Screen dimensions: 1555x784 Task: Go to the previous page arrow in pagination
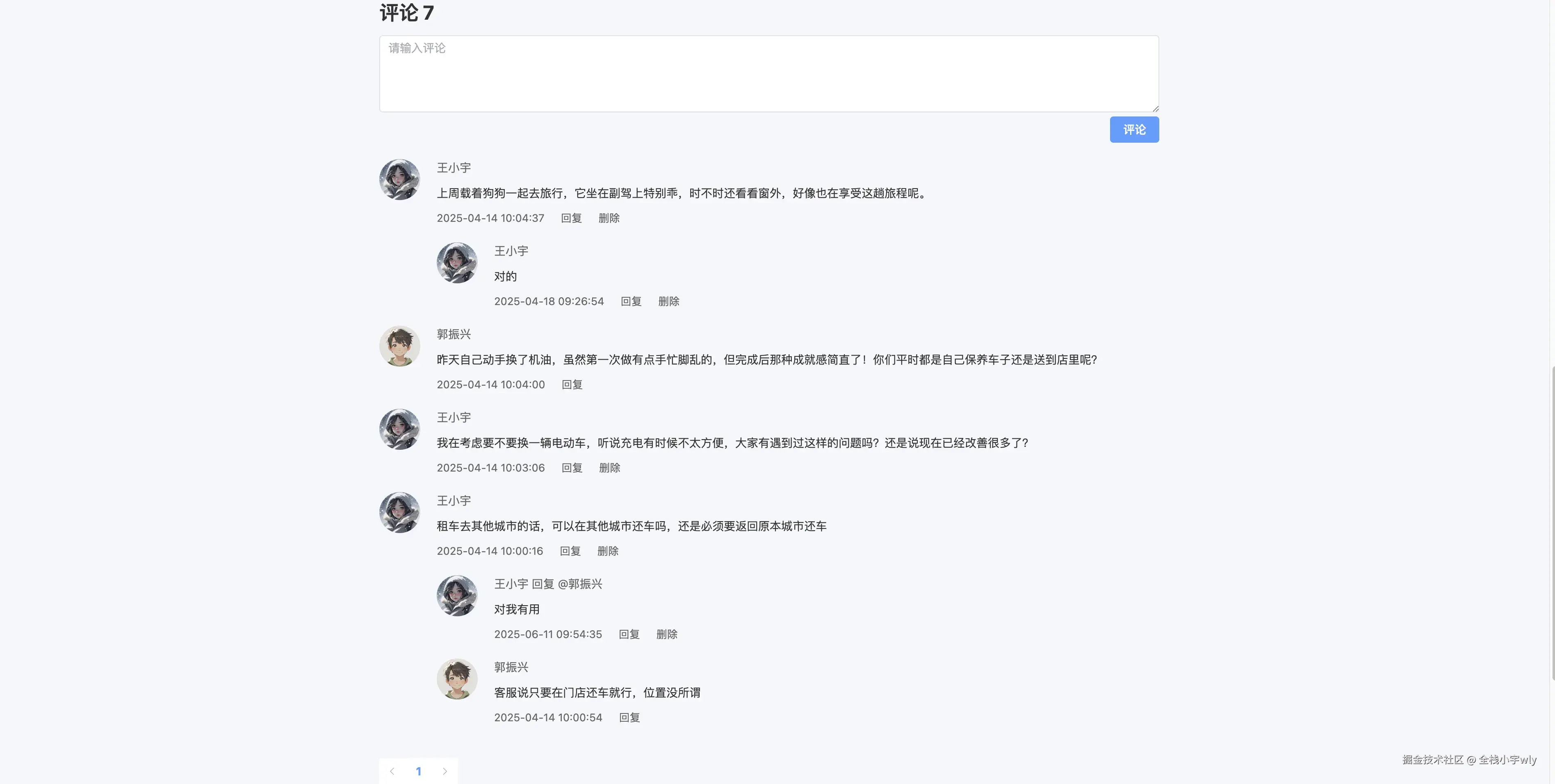392,771
